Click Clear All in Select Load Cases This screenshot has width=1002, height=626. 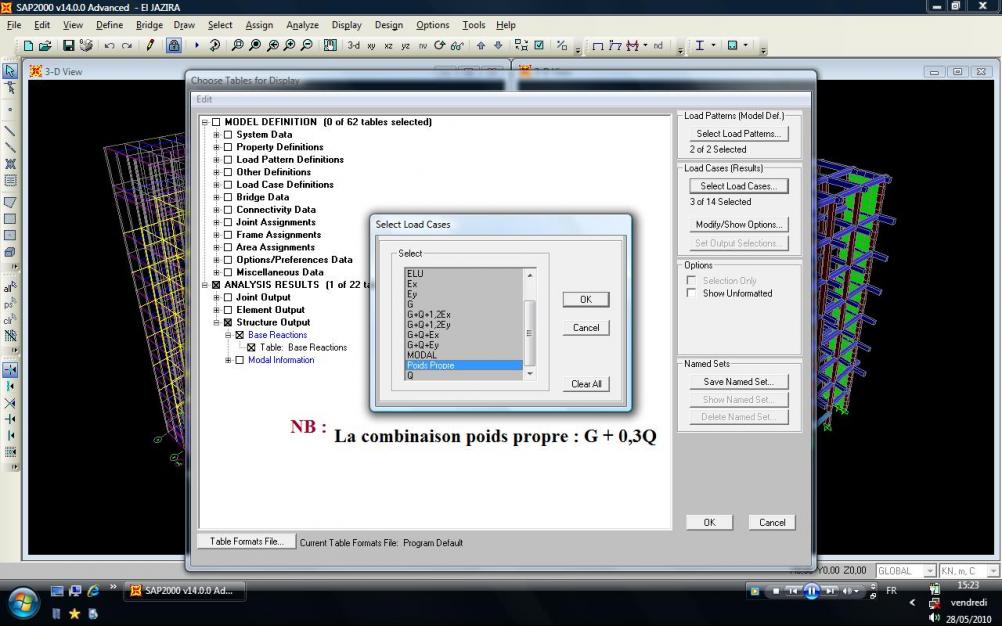click(586, 384)
